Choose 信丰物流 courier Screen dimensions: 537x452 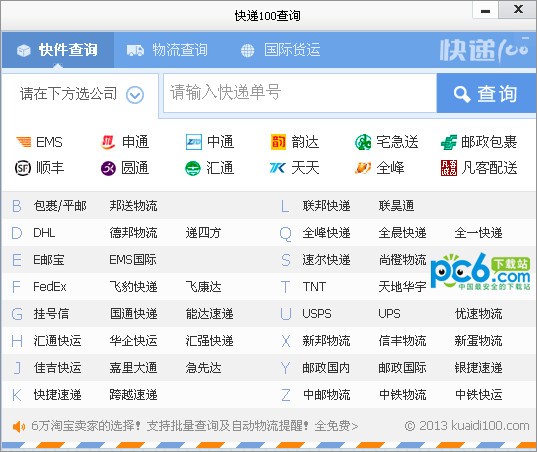pos(402,341)
